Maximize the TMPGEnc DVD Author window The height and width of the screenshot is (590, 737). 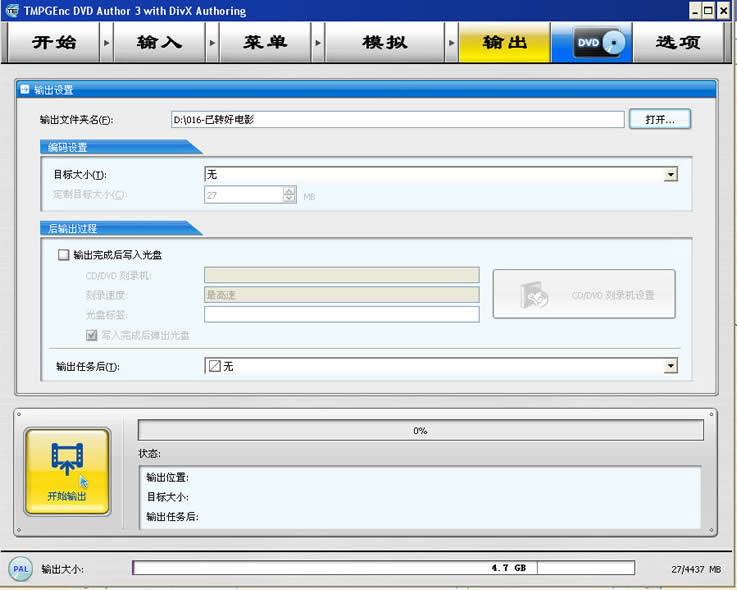pos(708,11)
